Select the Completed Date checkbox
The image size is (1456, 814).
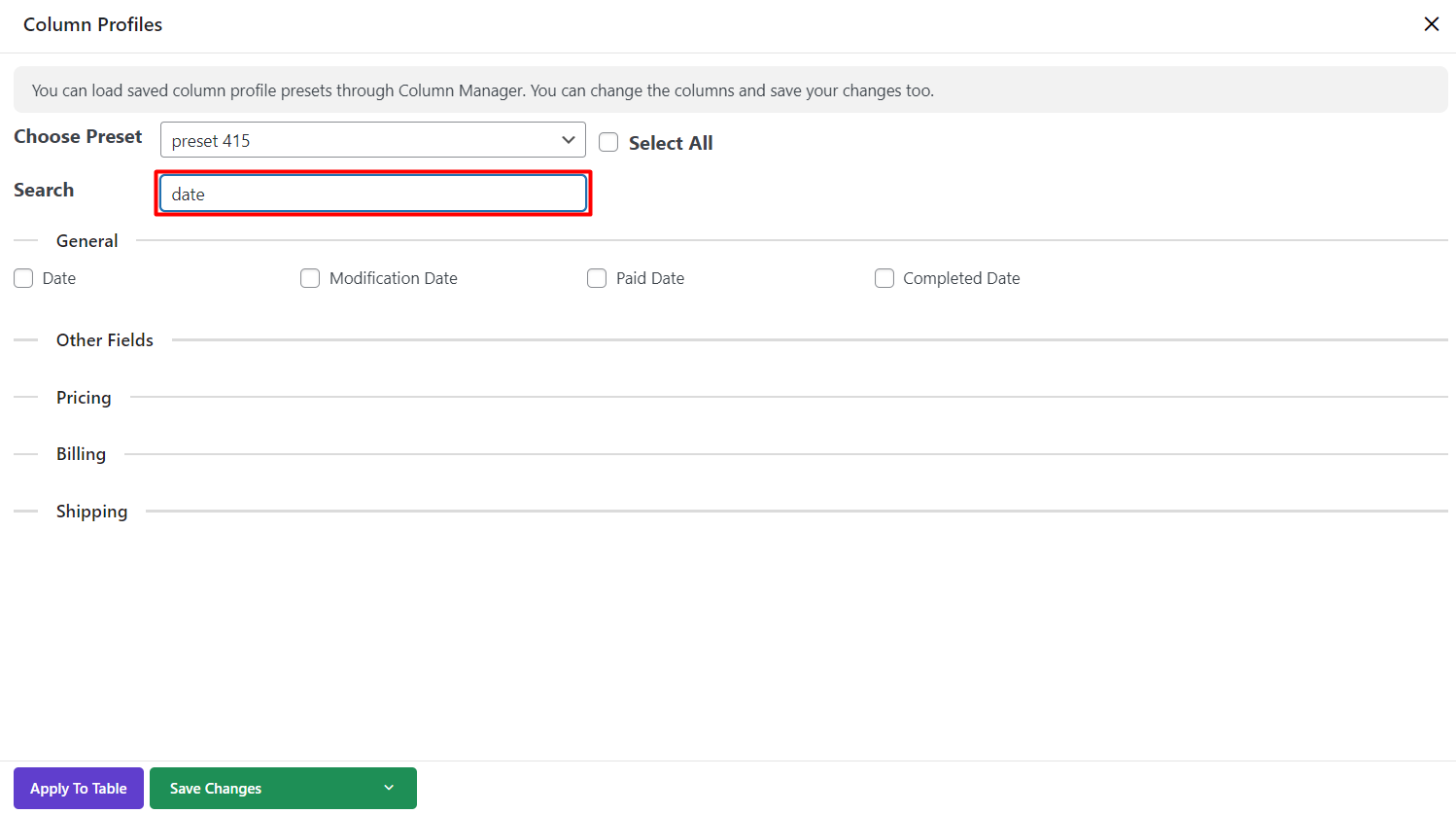coord(884,279)
